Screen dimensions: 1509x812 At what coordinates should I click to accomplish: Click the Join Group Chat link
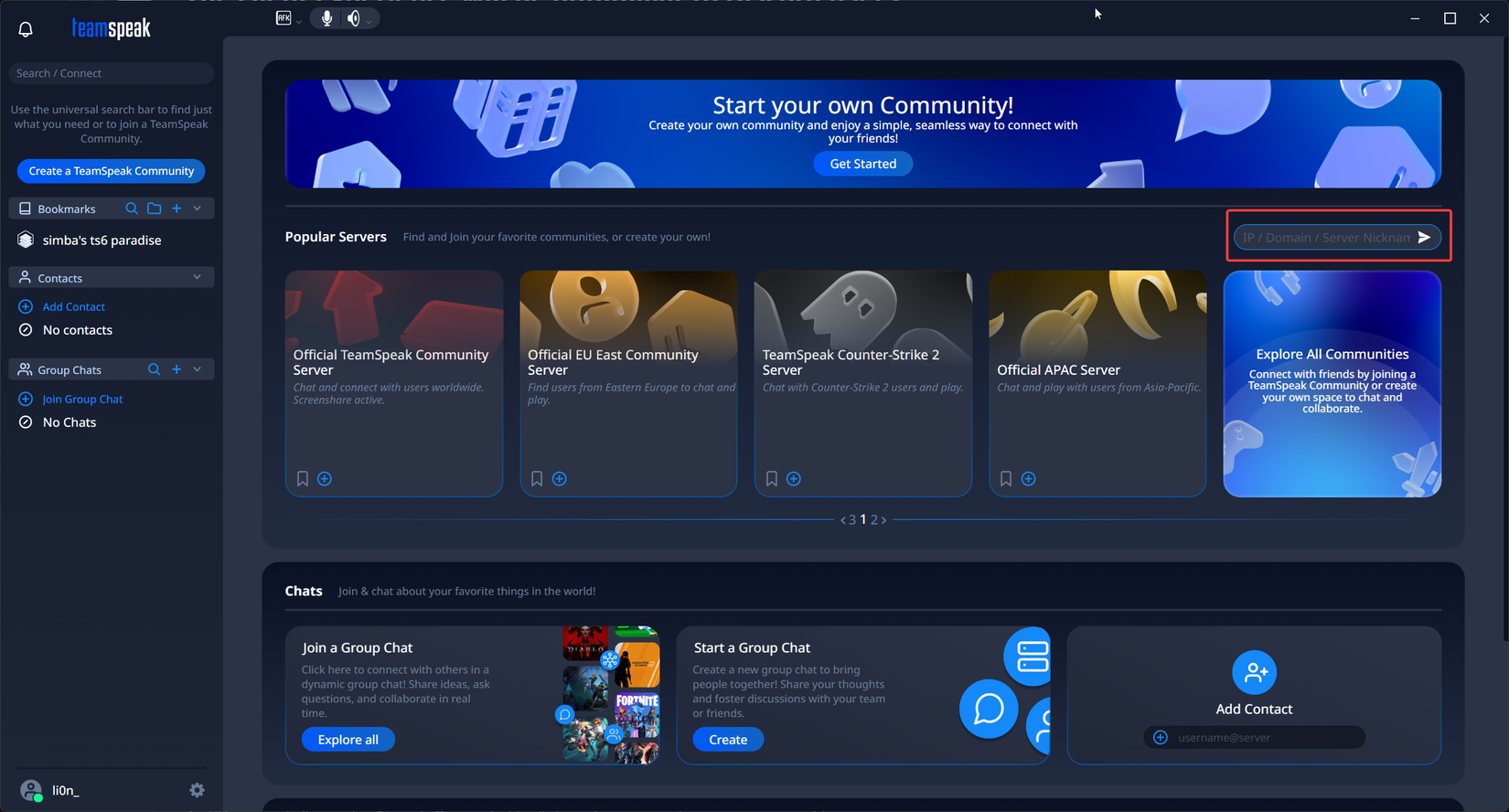tap(82, 399)
